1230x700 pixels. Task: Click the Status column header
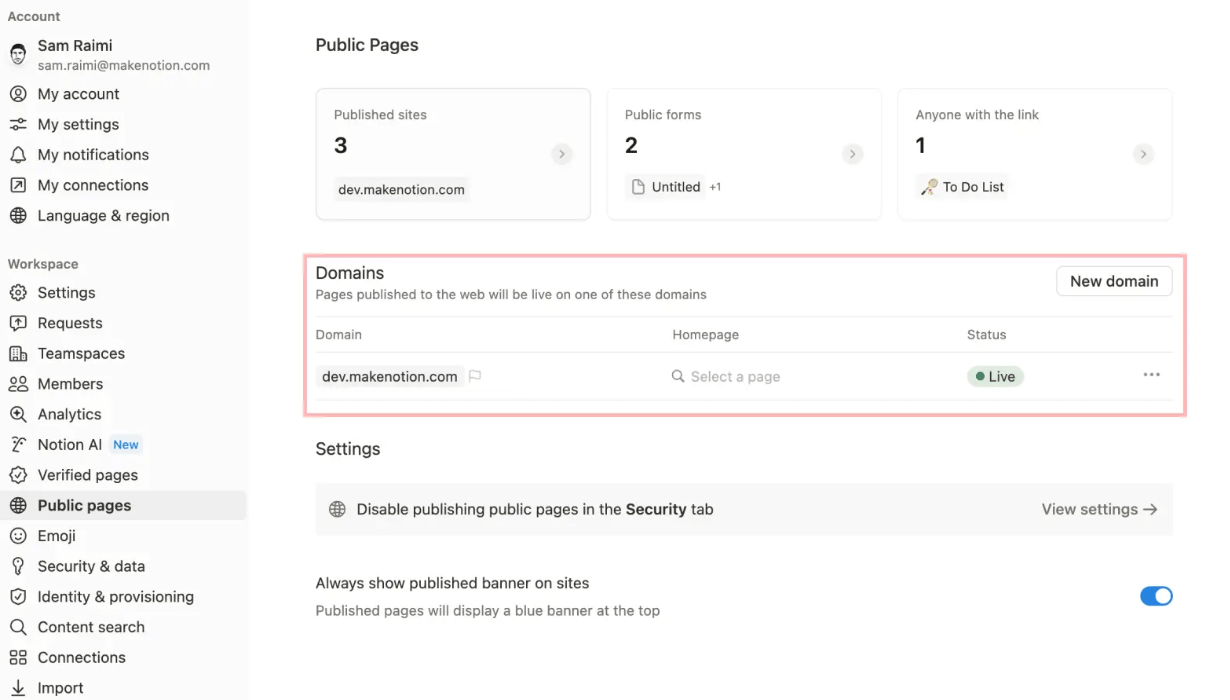986,335
